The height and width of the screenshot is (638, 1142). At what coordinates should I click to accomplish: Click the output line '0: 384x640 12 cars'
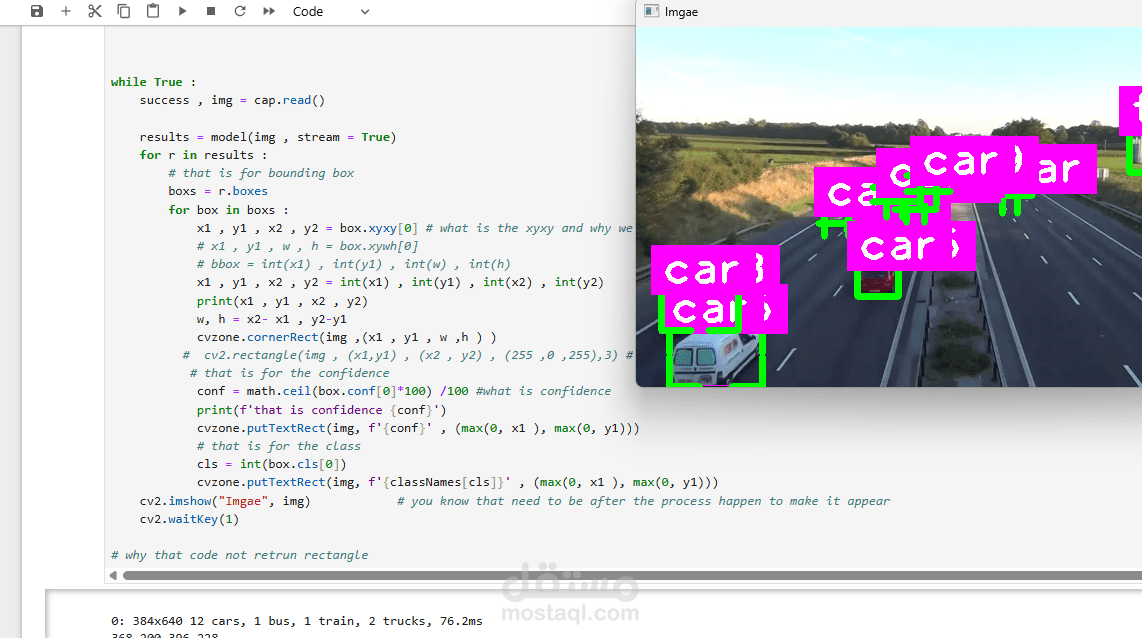[296, 621]
